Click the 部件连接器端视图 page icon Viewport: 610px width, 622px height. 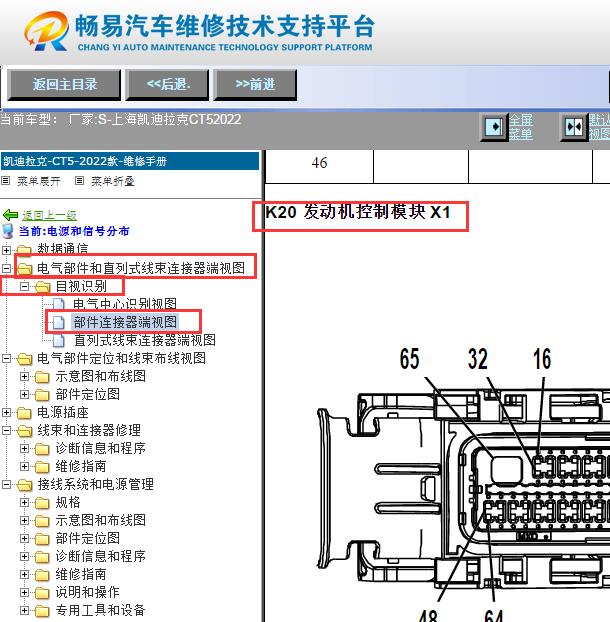[x=59, y=322]
